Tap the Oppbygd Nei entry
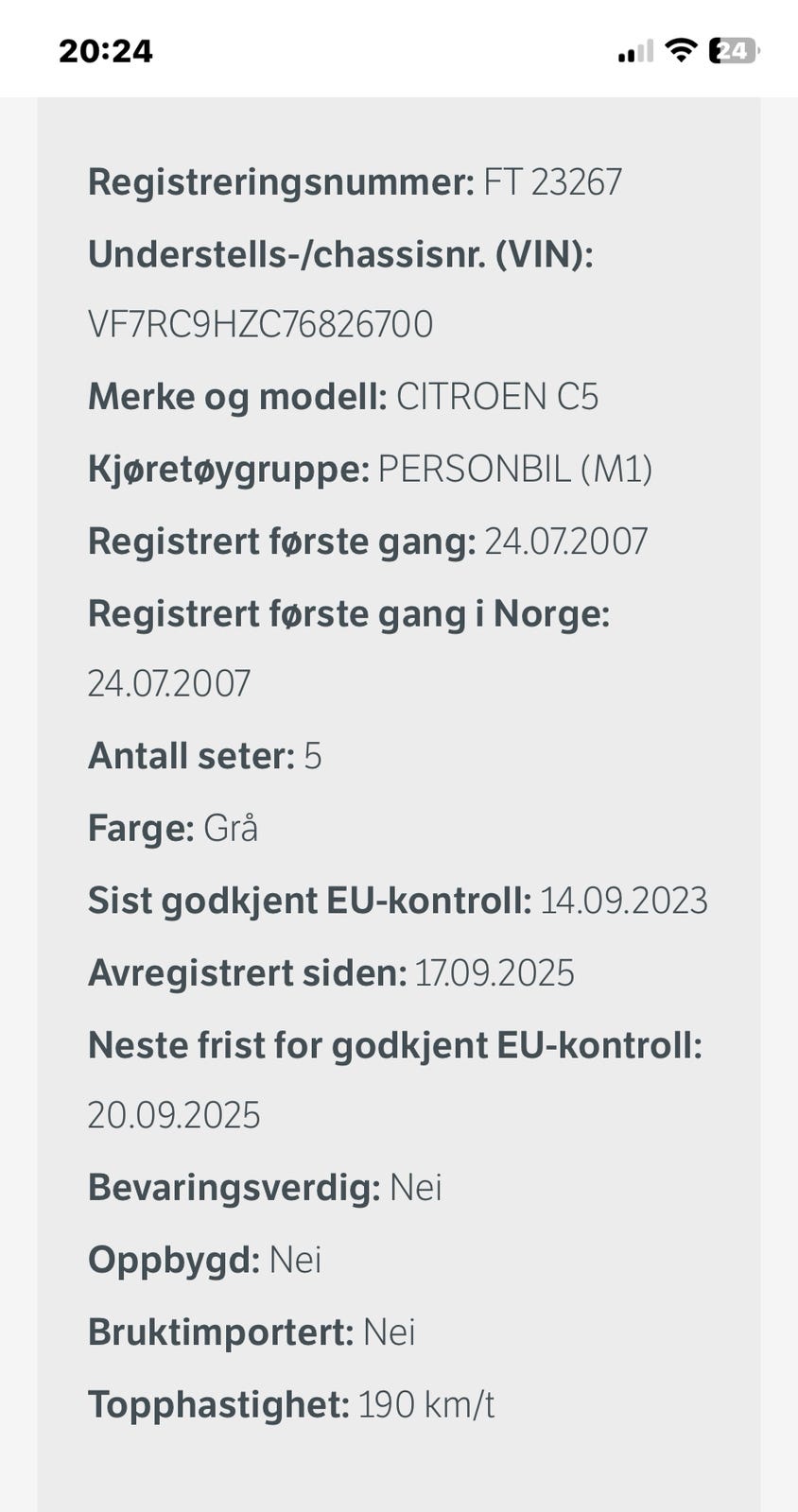 (x=204, y=1261)
